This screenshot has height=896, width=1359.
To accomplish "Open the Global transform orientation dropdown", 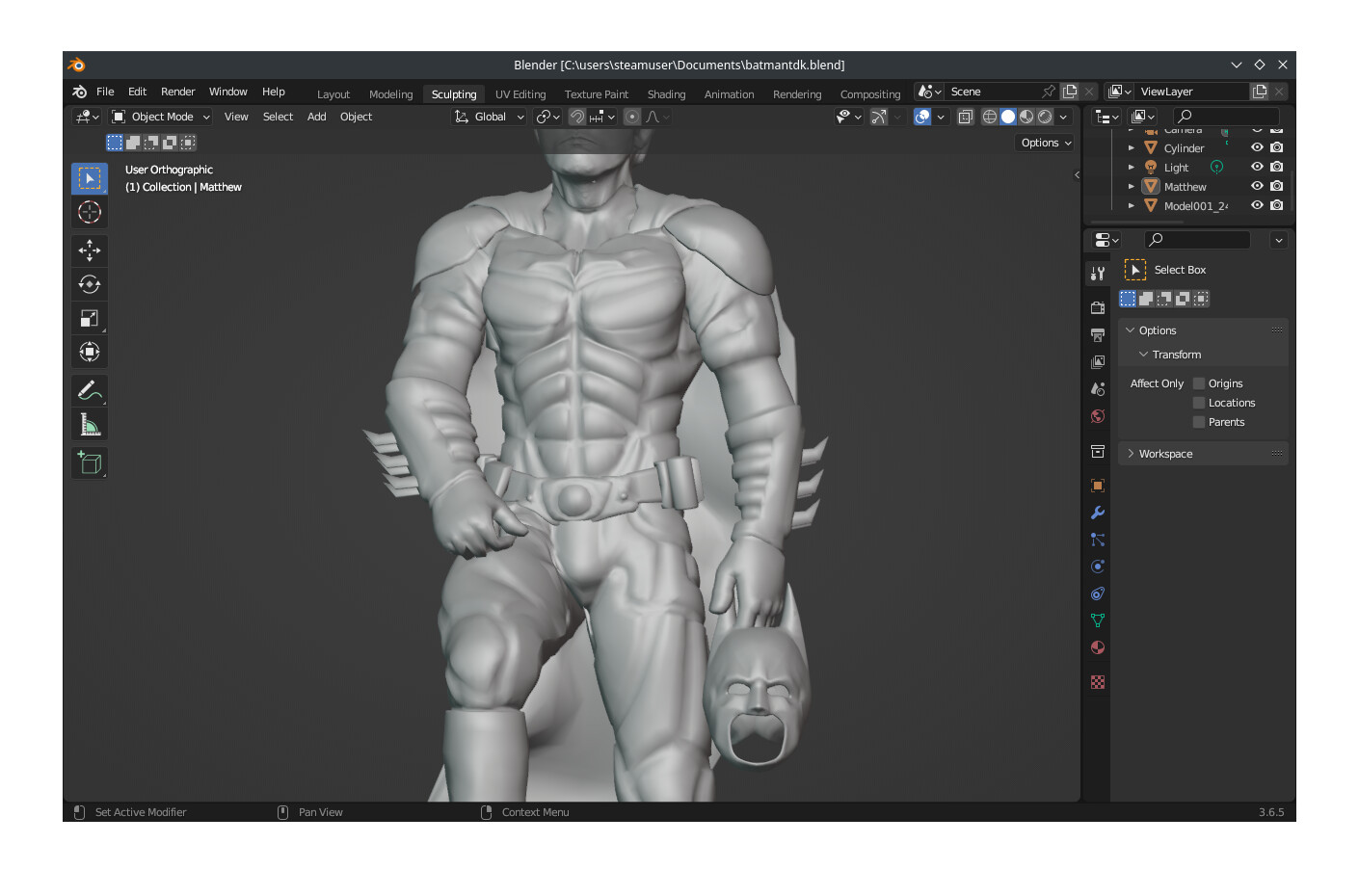I will coord(490,117).
